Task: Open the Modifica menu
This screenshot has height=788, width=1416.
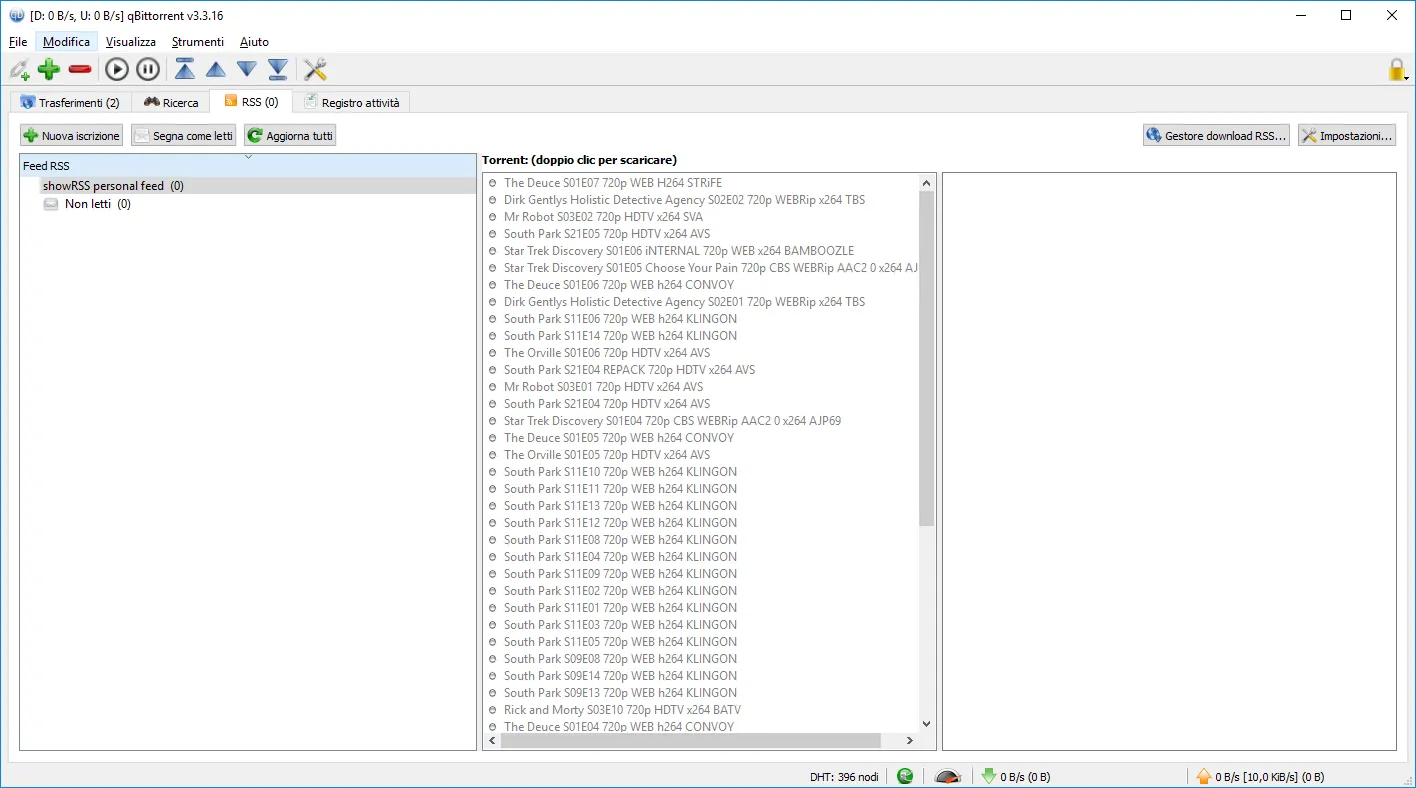Action: (x=66, y=42)
